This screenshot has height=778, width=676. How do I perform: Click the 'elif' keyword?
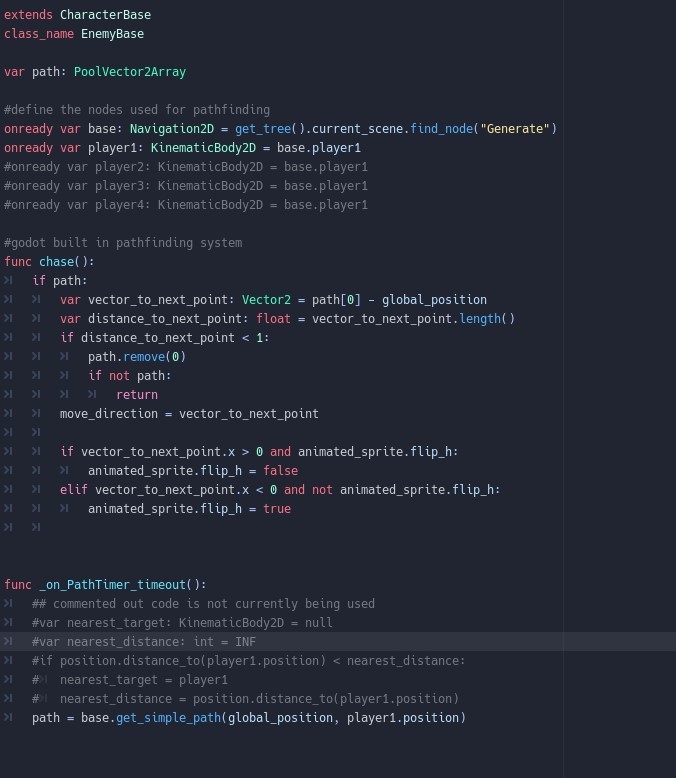pos(73,490)
